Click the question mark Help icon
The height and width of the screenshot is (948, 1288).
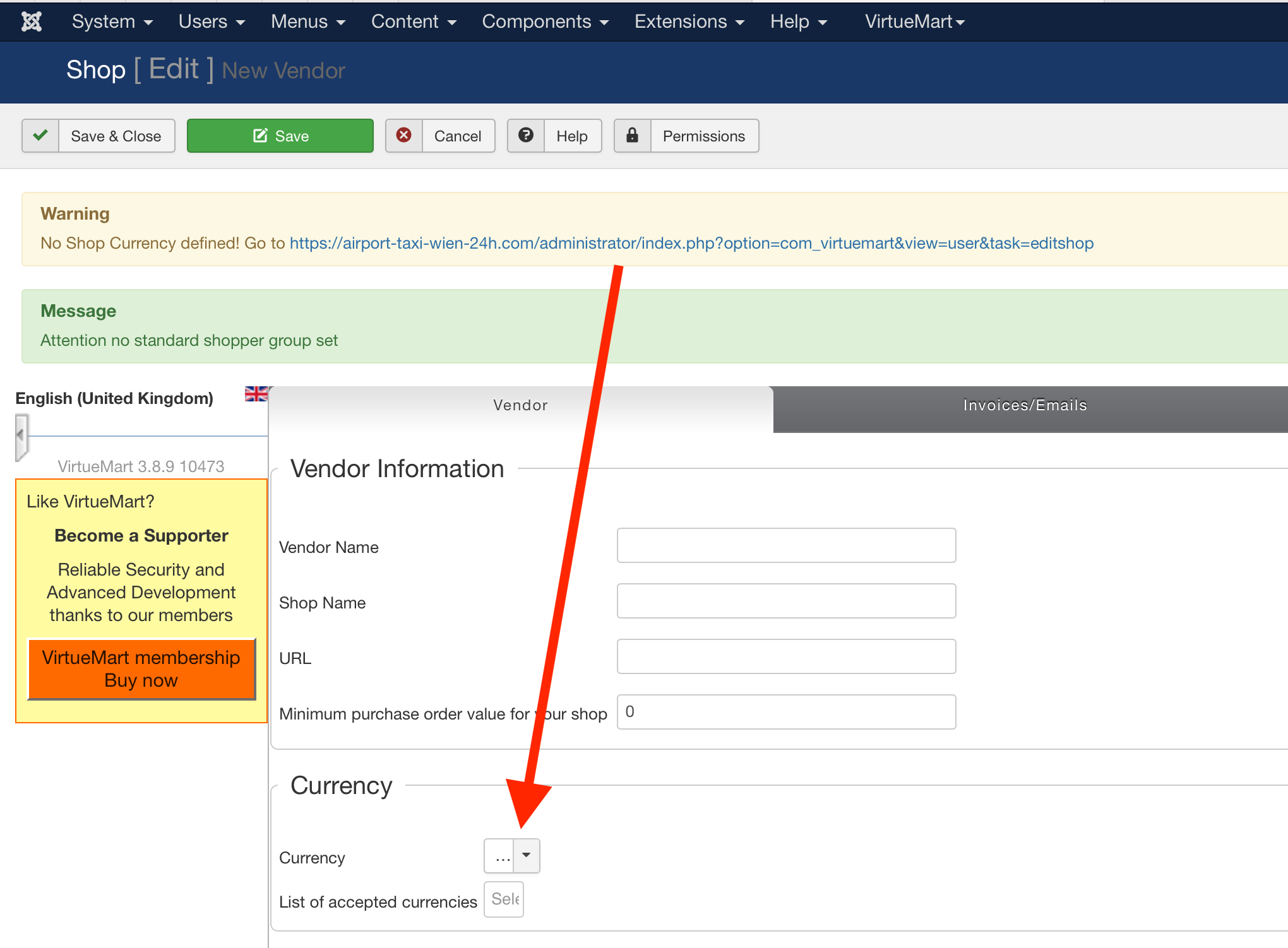click(526, 136)
